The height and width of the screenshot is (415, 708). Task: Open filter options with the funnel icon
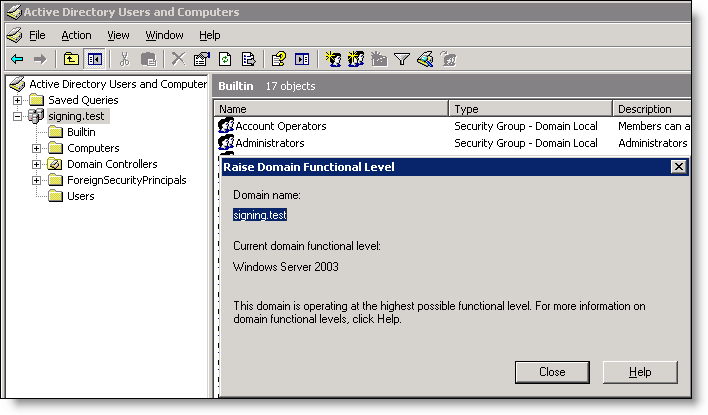click(402, 60)
